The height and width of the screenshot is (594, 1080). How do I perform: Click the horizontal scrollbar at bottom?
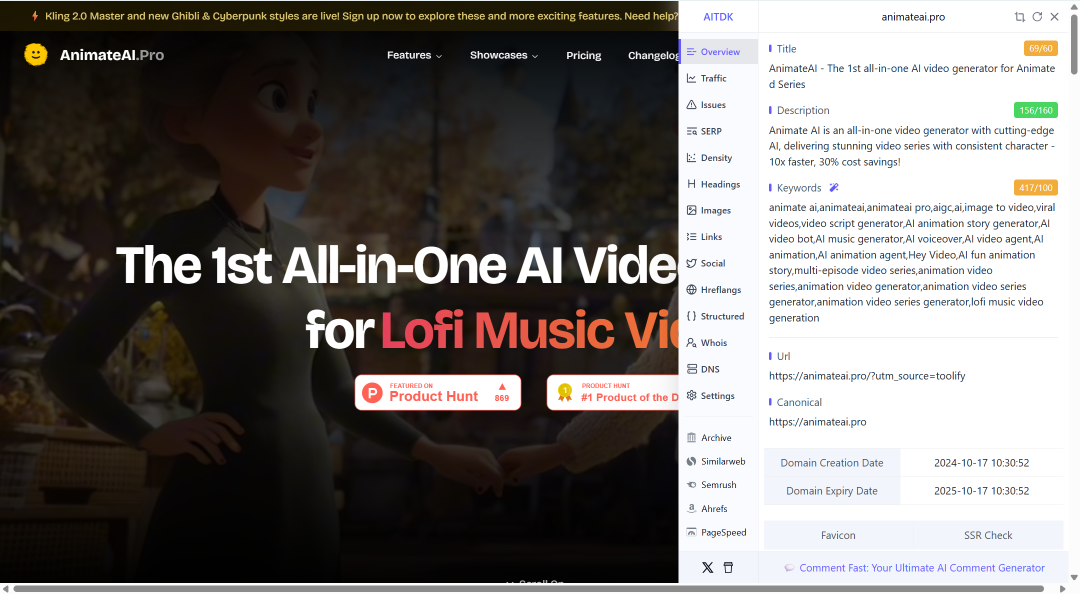529,588
